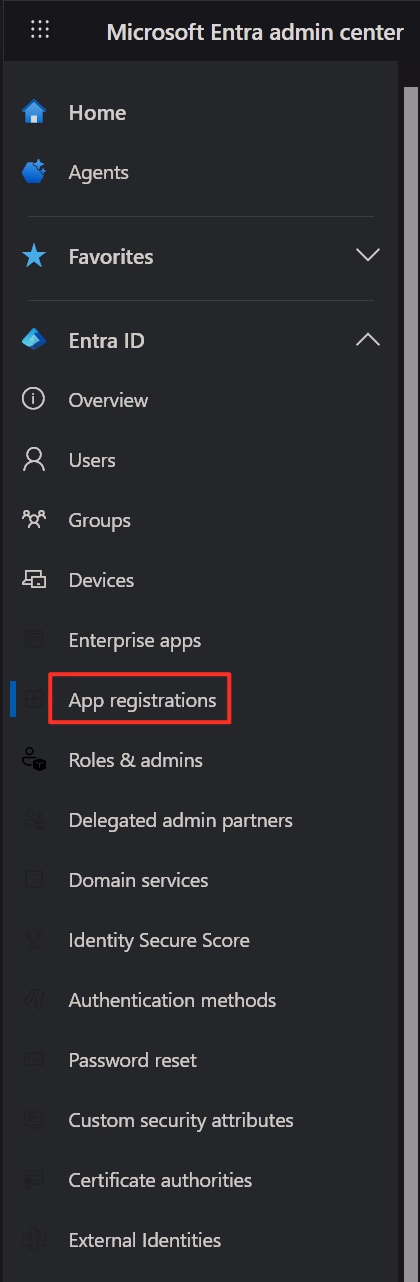Collapse the Entra ID section chevron
Viewport: 420px width, 1282px height.
point(368,340)
